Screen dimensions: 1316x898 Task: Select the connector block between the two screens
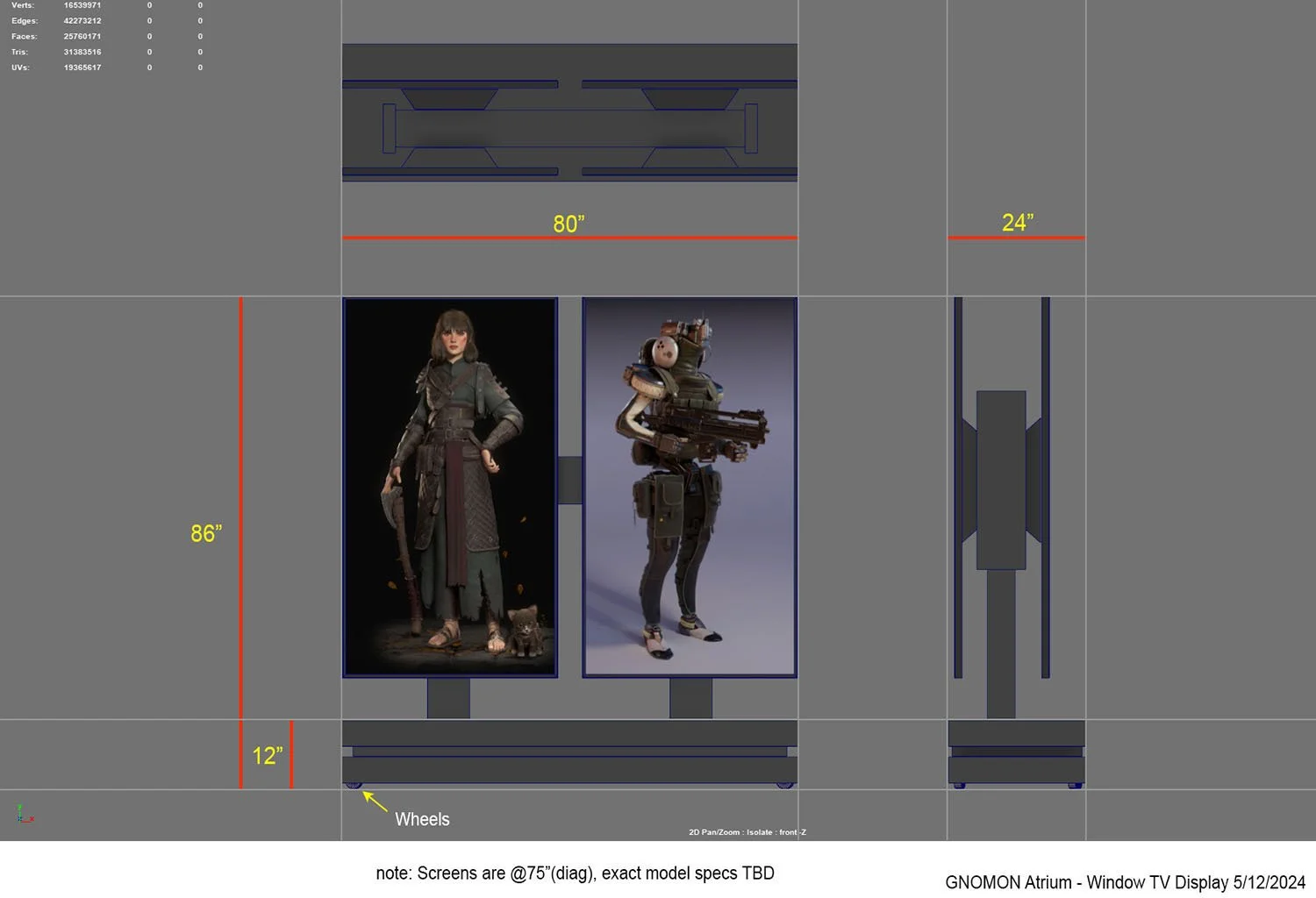pos(570,480)
